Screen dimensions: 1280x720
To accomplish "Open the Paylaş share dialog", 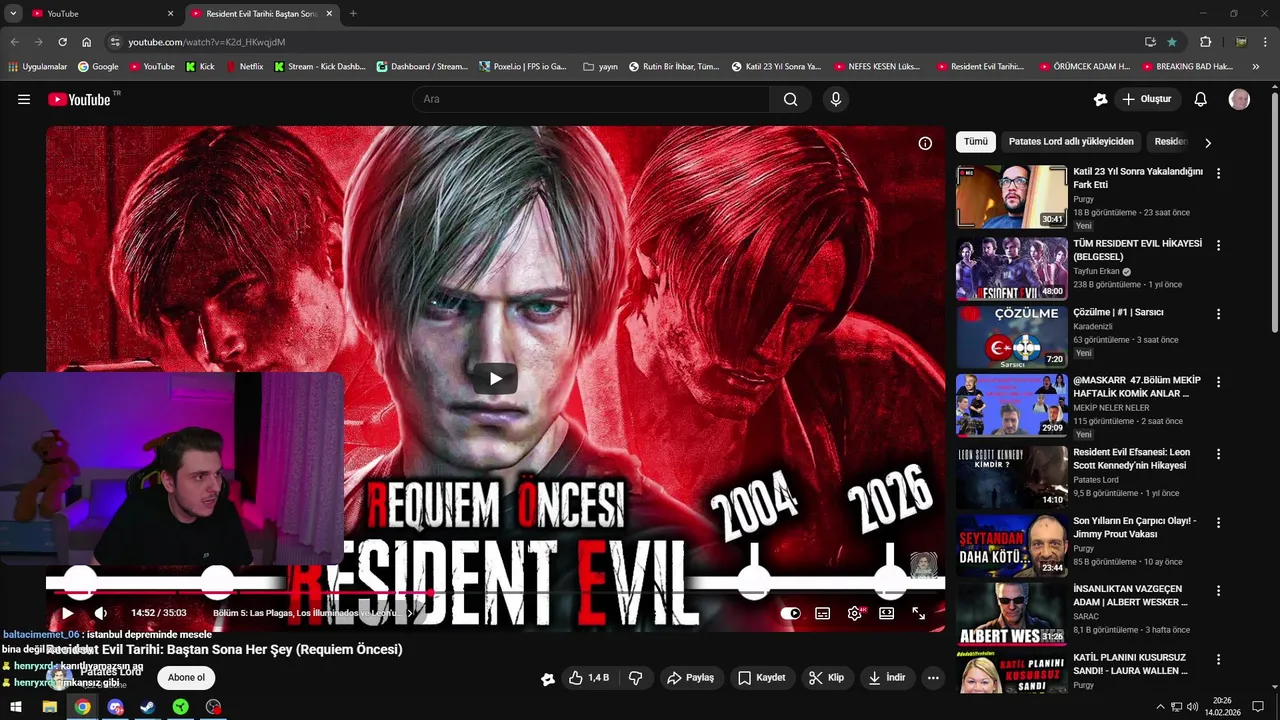I will click(690, 677).
